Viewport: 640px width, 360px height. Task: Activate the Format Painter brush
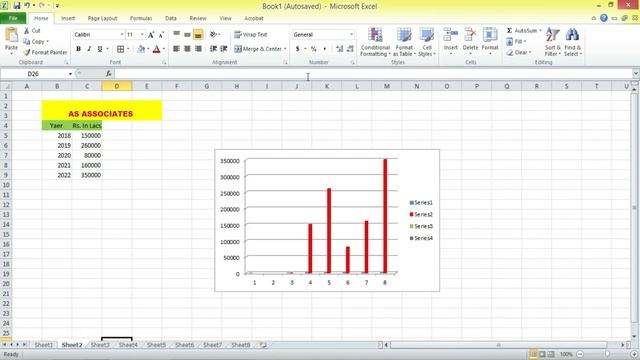point(27,52)
